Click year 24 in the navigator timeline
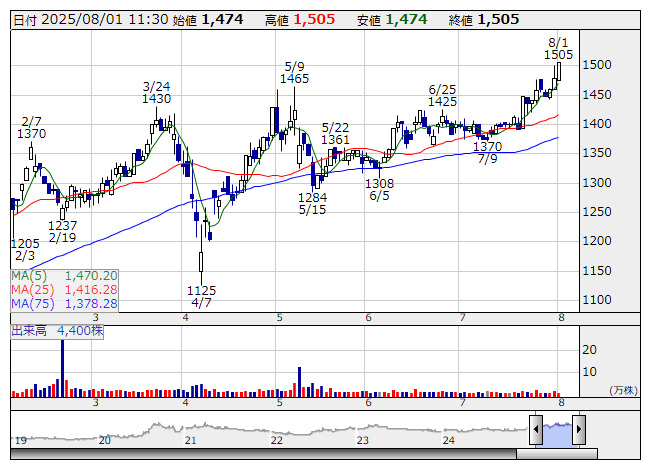Screen dimensions: 653x470 449,440
